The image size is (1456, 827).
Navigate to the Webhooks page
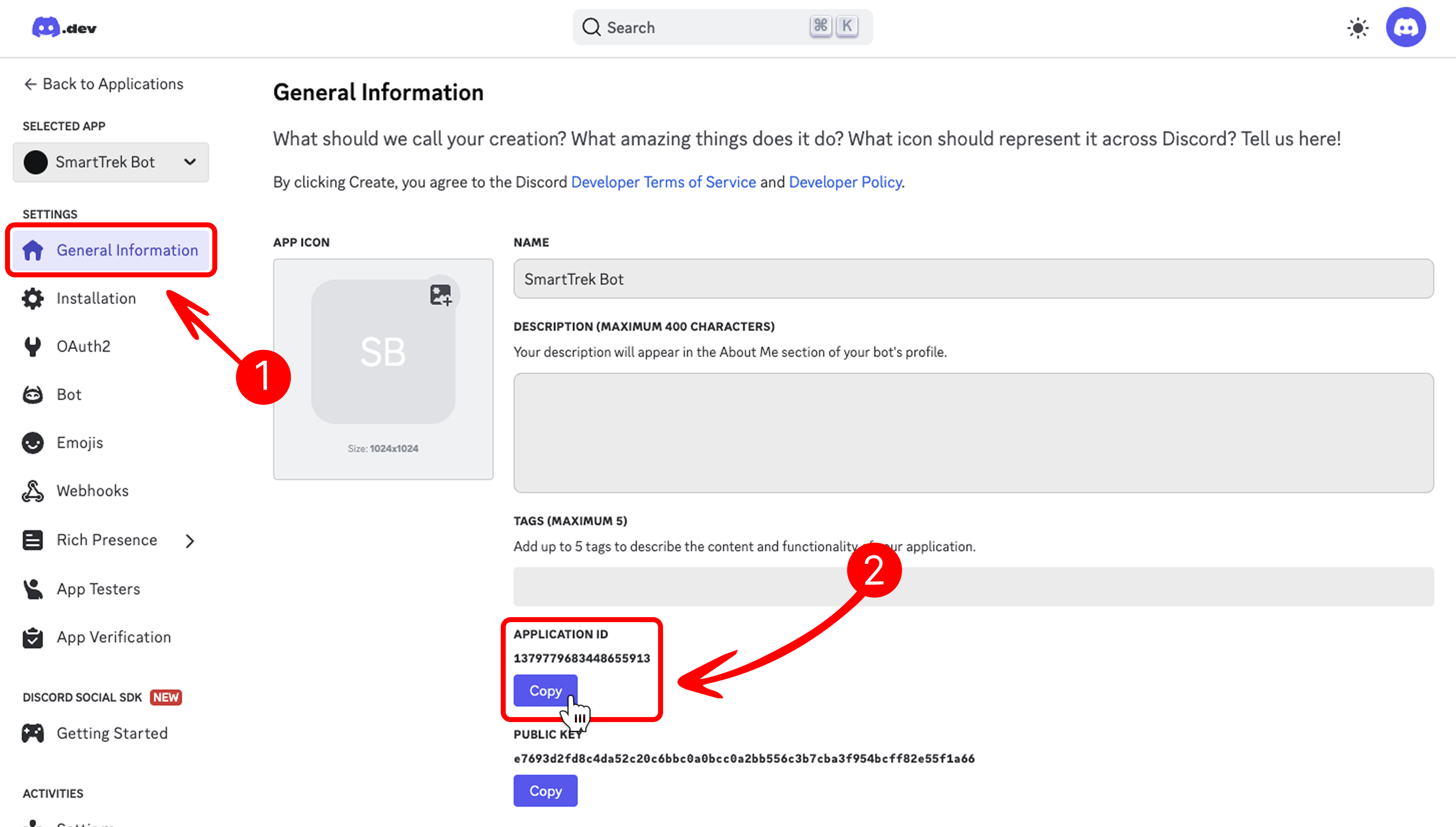pyautogui.click(x=93, y=491)
